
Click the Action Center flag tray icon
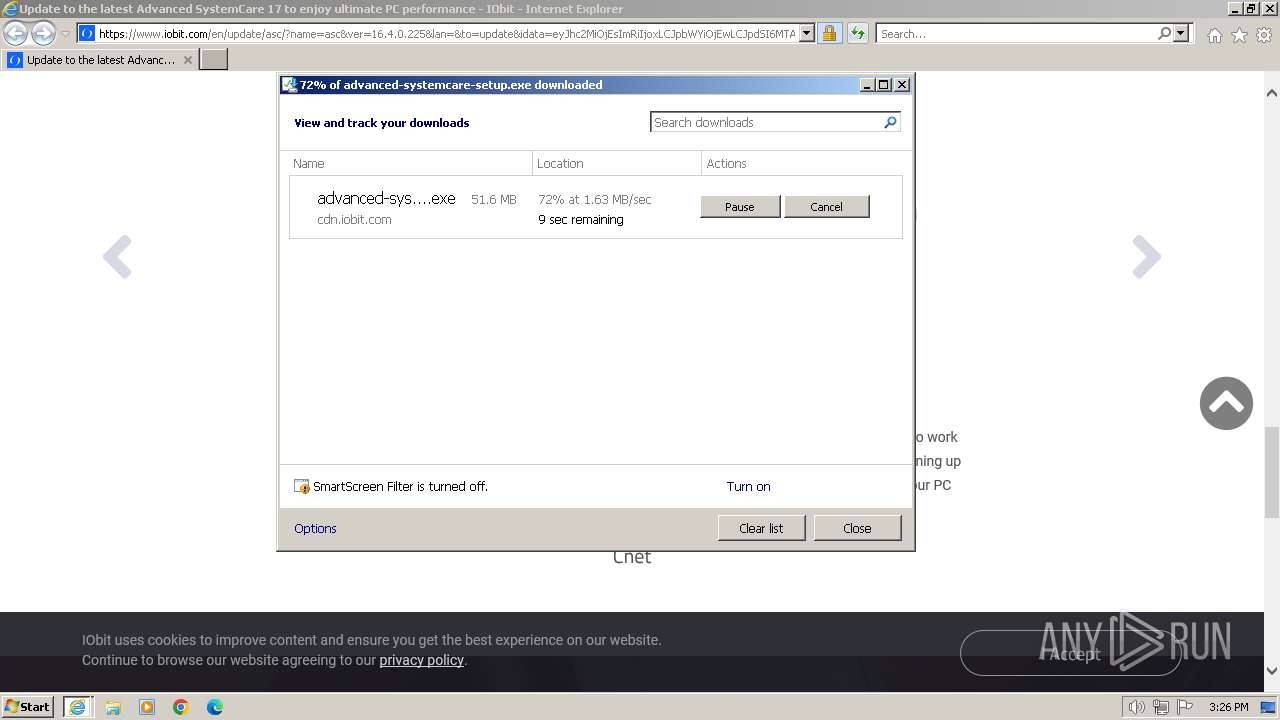coord(1184,707)
